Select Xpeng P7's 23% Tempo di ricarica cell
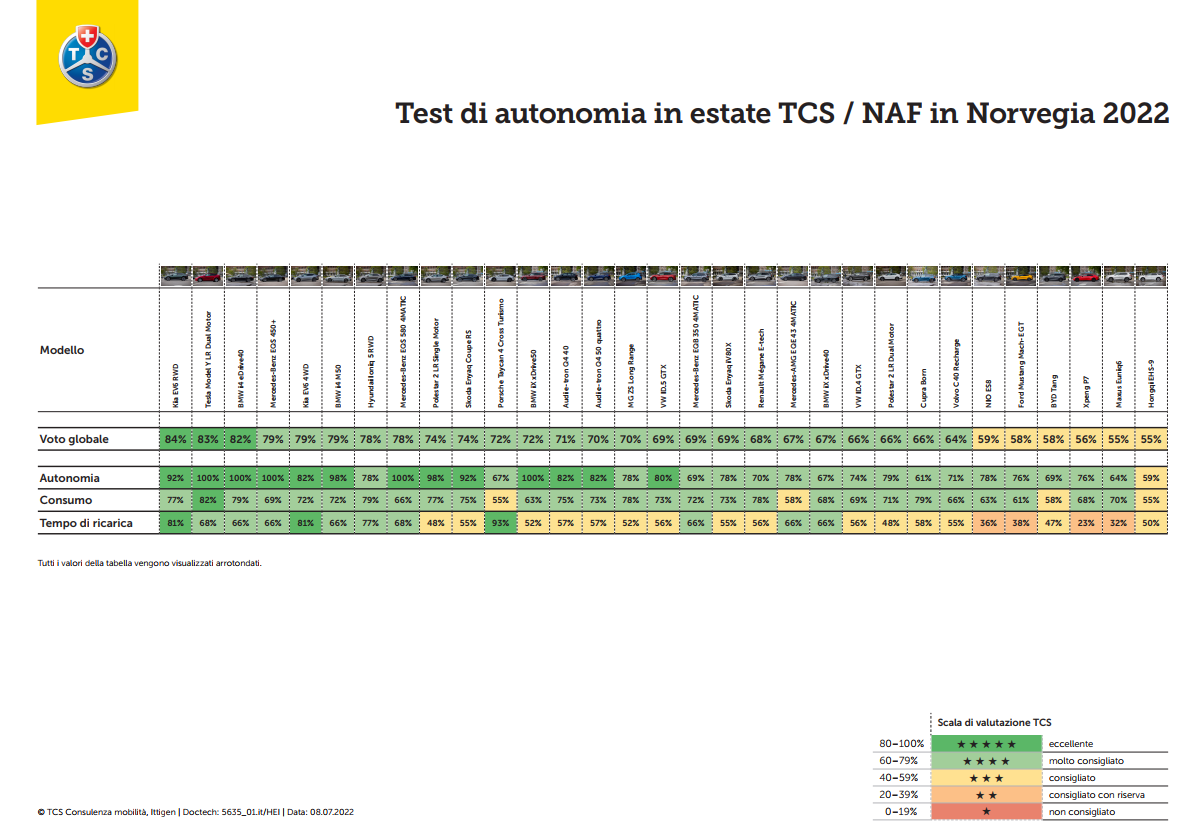 (x=1086, y=523)
